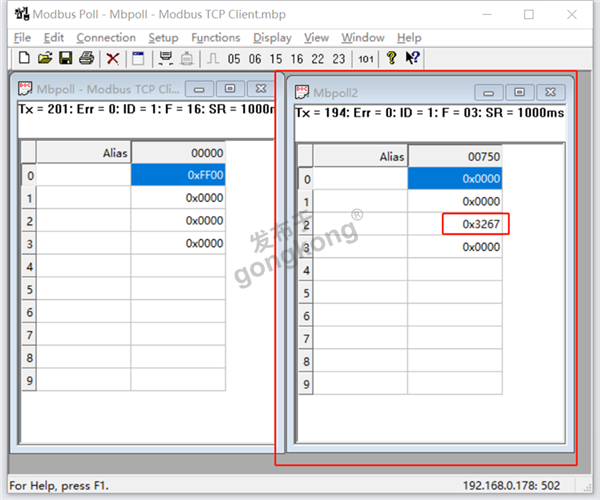
Task: Maximize the main Modbus Poll window
Action: 529,15
